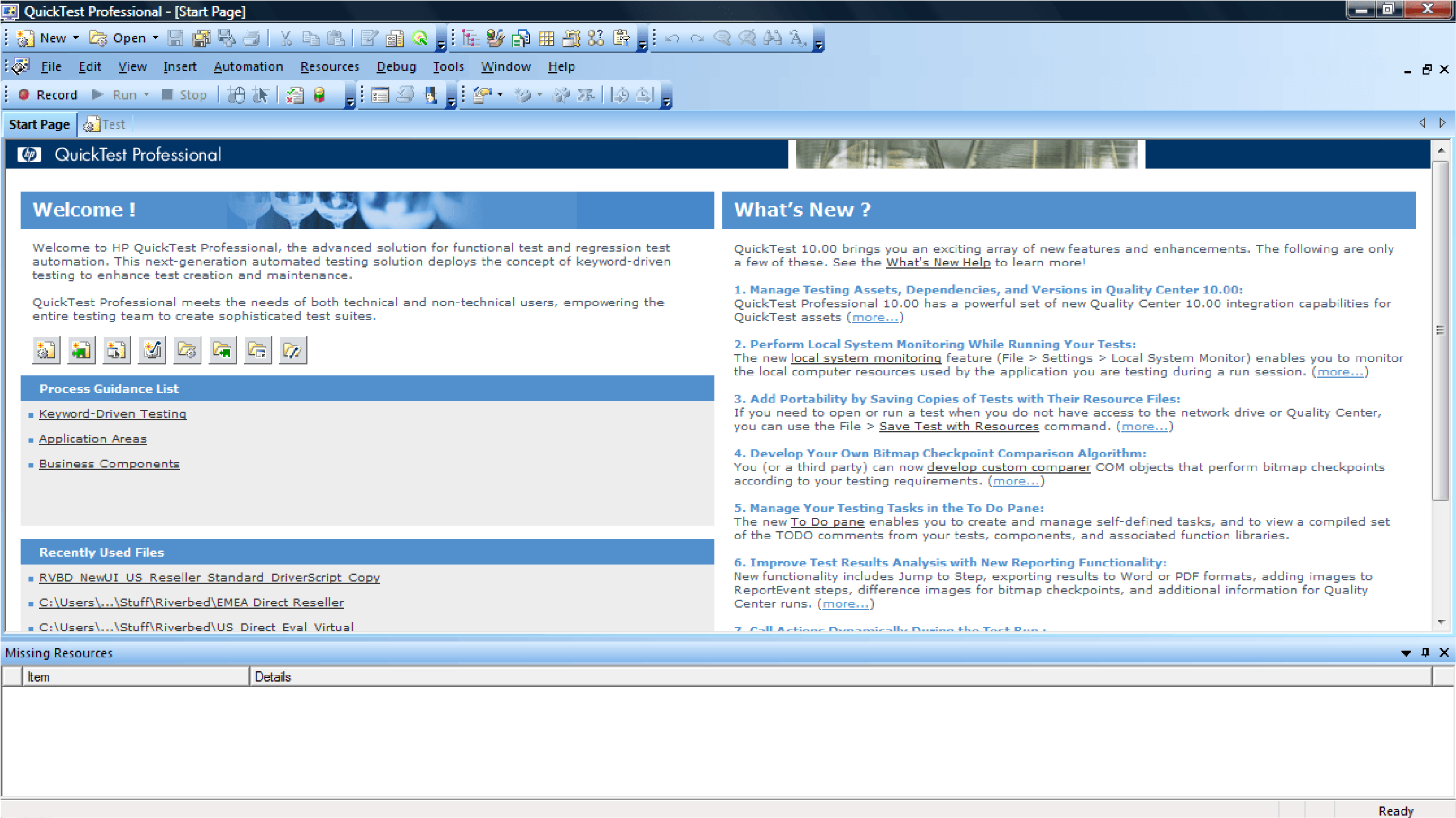Click the Item column header
This screenshot has width=1456, height=818.
(136, 677)
